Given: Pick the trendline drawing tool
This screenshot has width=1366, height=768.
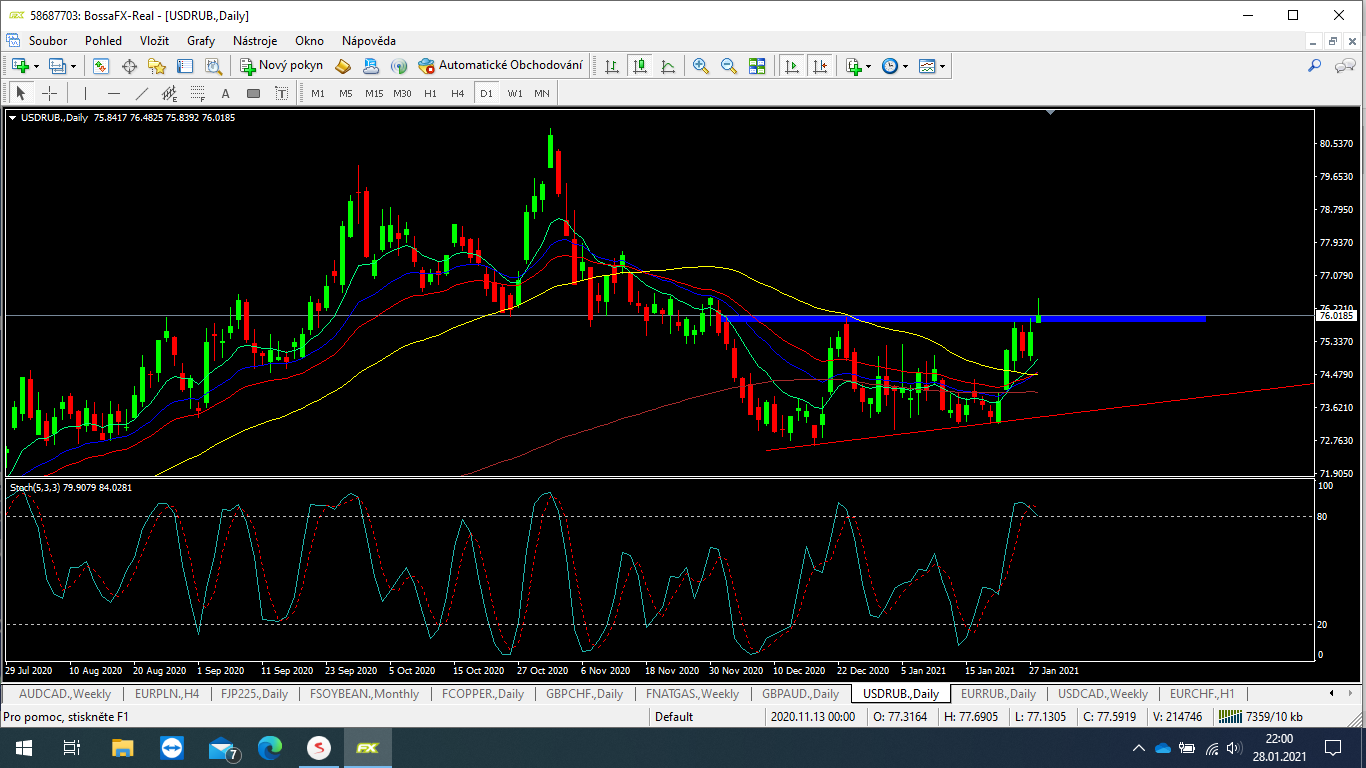Looking at the screenshot, I should (x=141, y=93).
